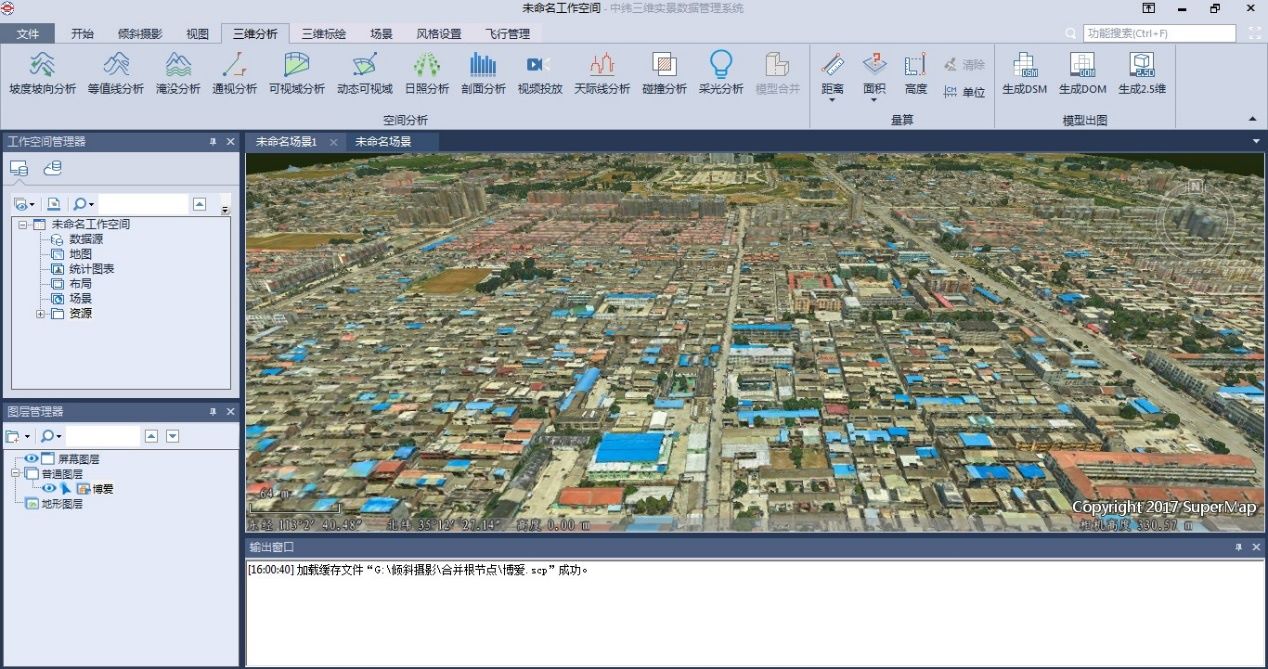1268x669 pixels.
Task: Toggle visibility of the 屏幕图层 layer
Action: tap(31, 459)
